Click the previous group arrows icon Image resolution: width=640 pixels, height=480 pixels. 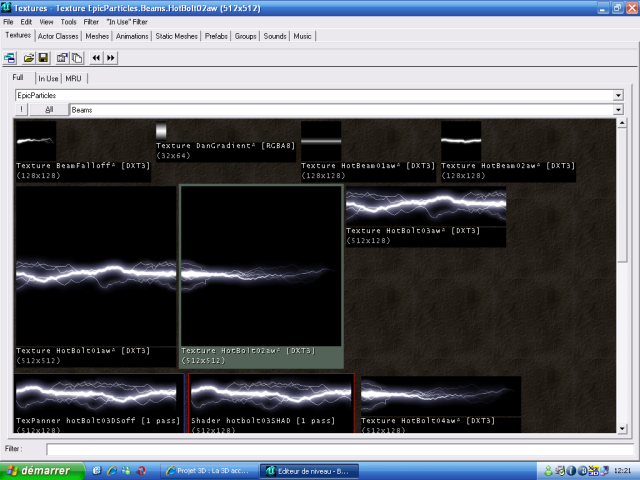click(97, 58)
